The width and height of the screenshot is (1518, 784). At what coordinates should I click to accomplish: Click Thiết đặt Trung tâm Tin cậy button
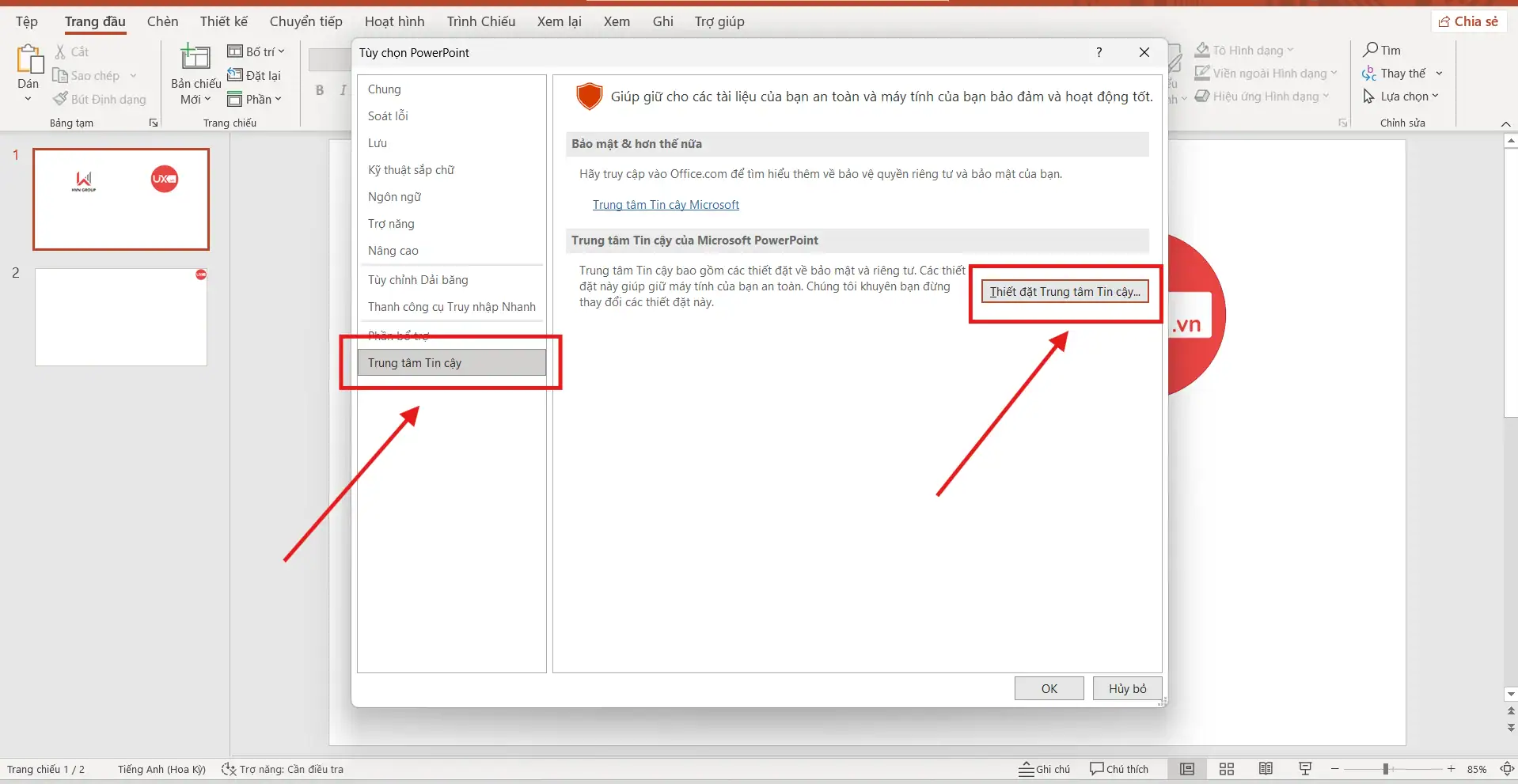(1064, 292)
